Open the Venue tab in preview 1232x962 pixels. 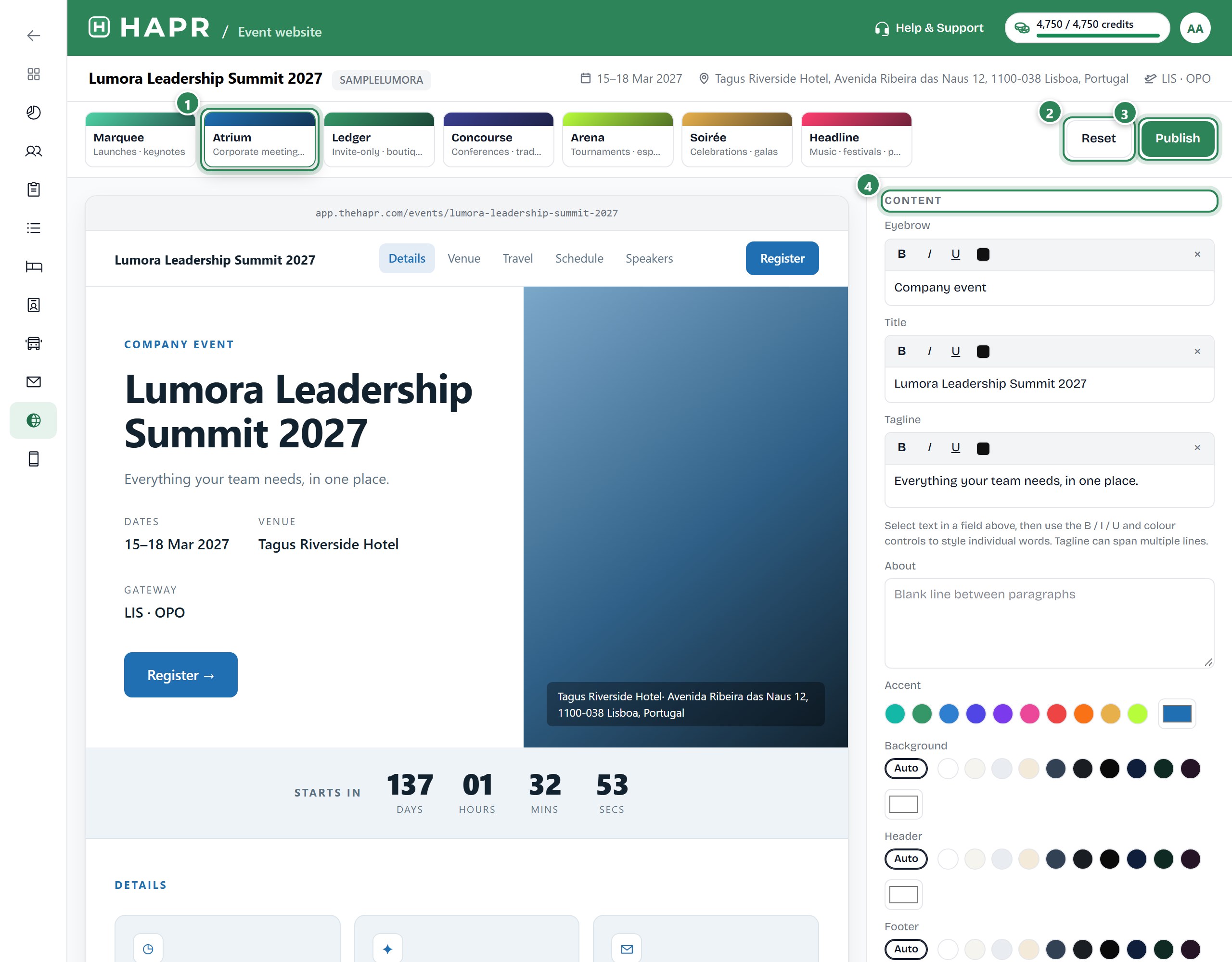coord(464,258)
